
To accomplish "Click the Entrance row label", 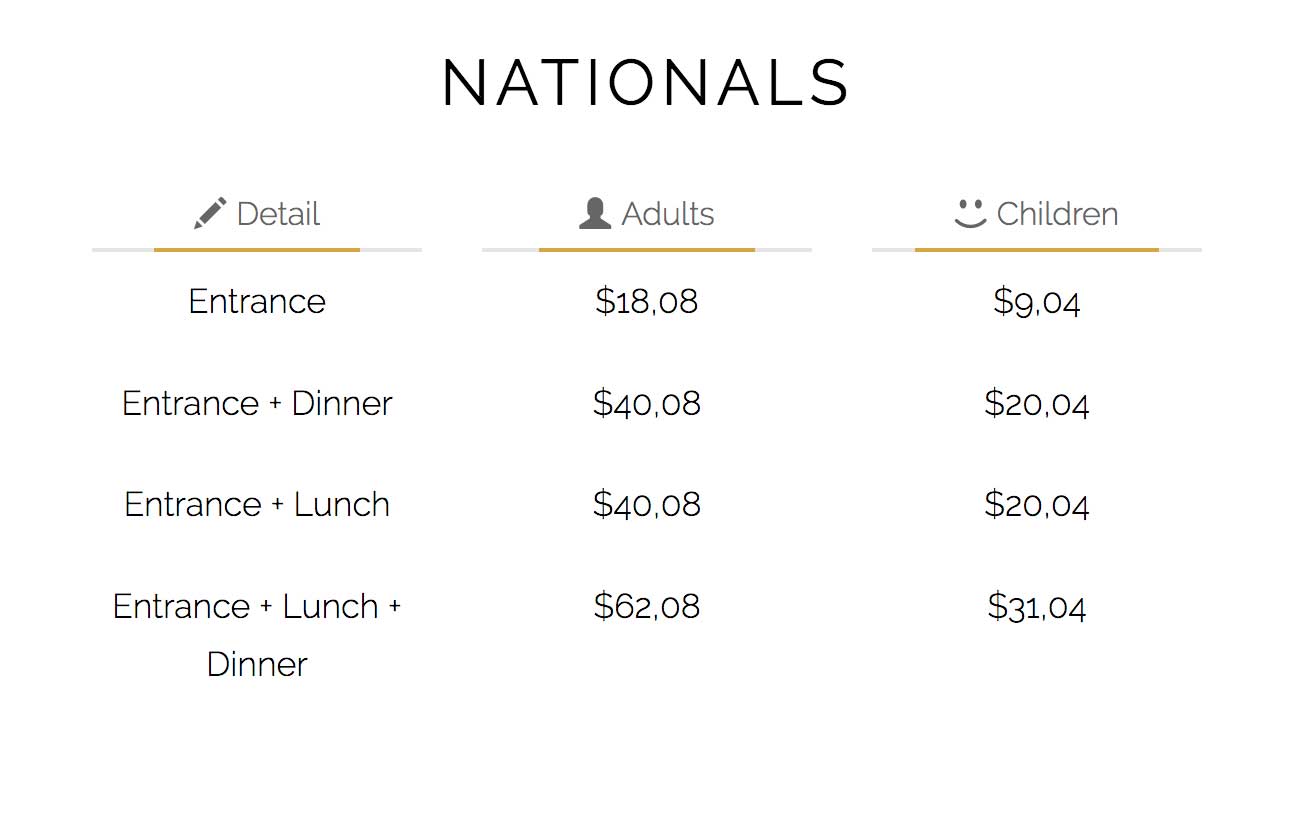I will click(x=257, y=301).
